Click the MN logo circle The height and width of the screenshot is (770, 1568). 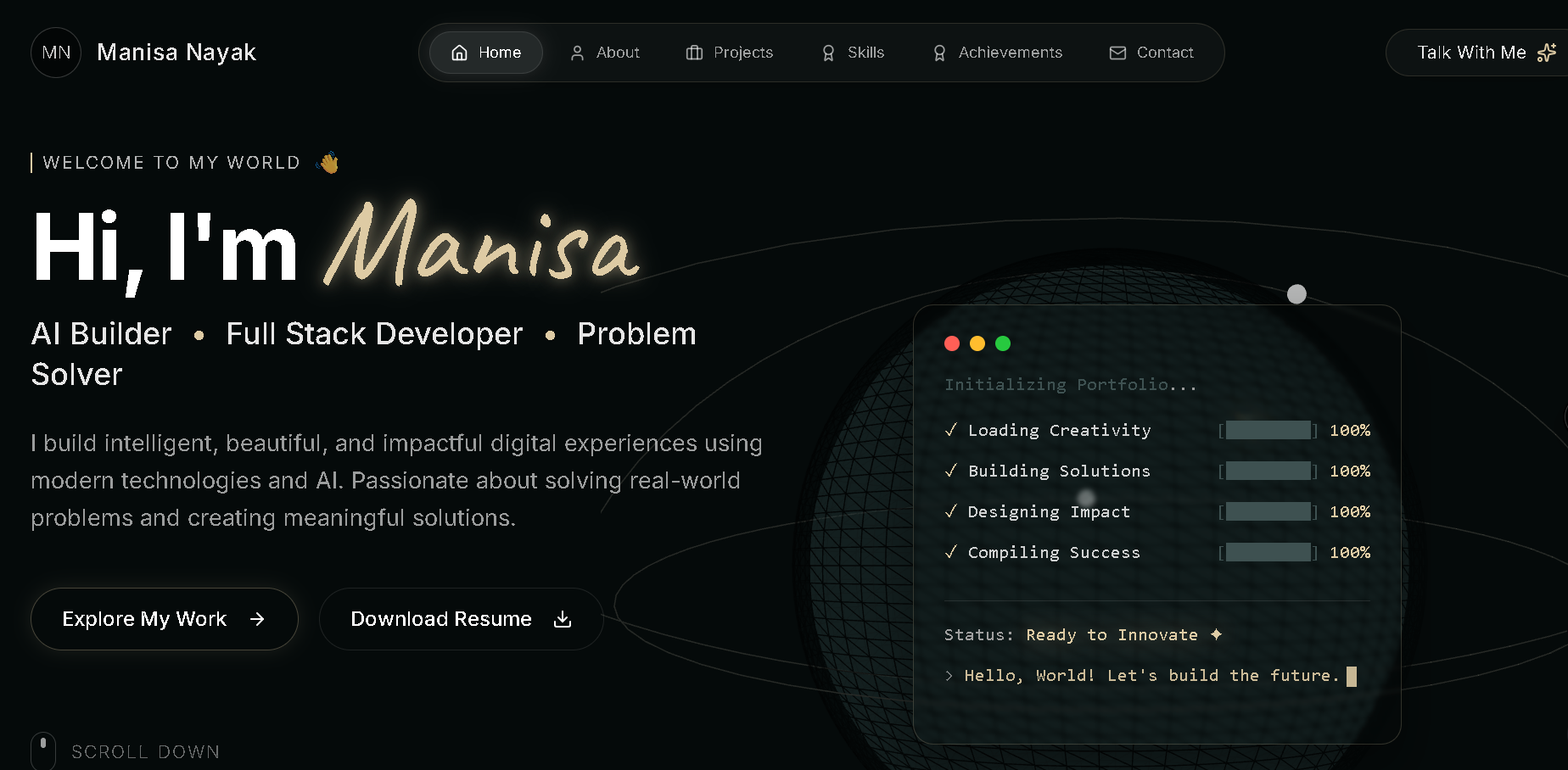(56, 53)
